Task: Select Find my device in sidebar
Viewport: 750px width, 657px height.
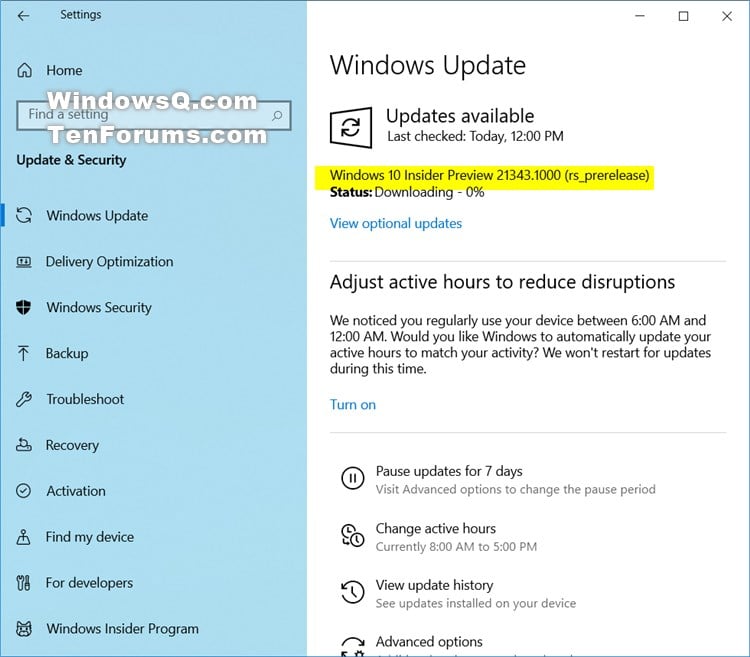Action: point(90,537)
